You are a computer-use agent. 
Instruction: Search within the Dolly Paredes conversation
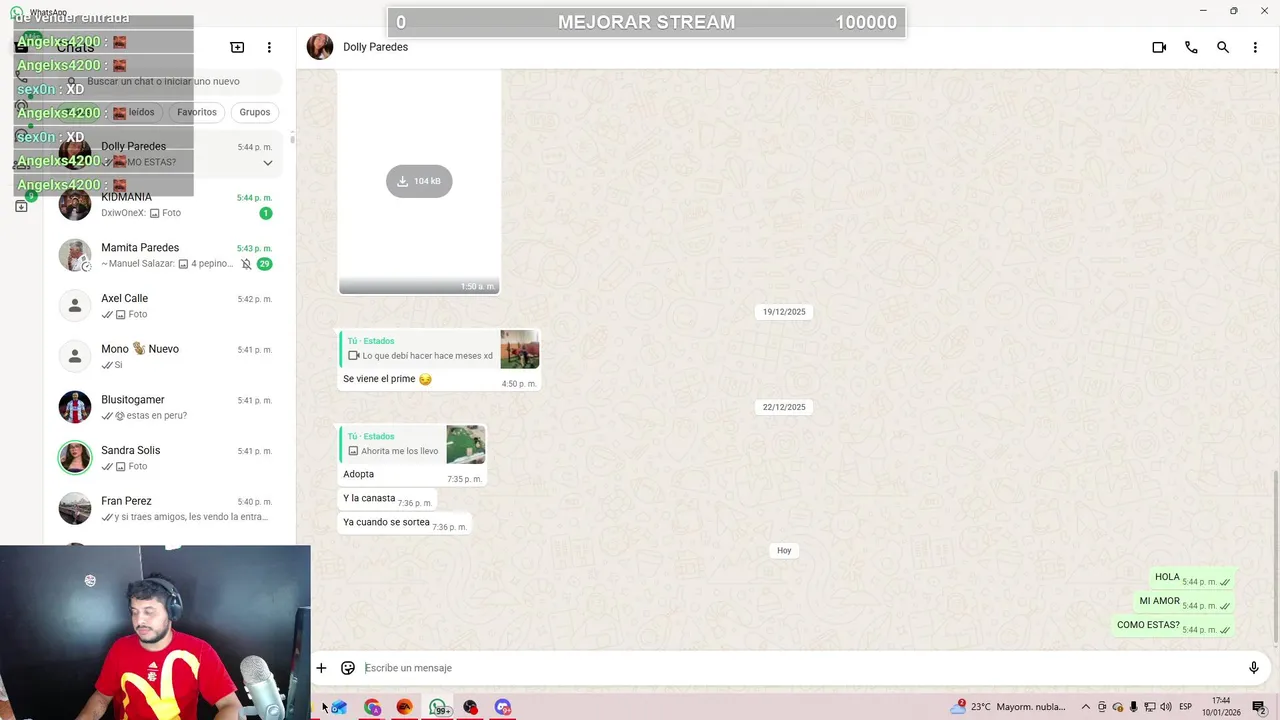pos(1223,47)
